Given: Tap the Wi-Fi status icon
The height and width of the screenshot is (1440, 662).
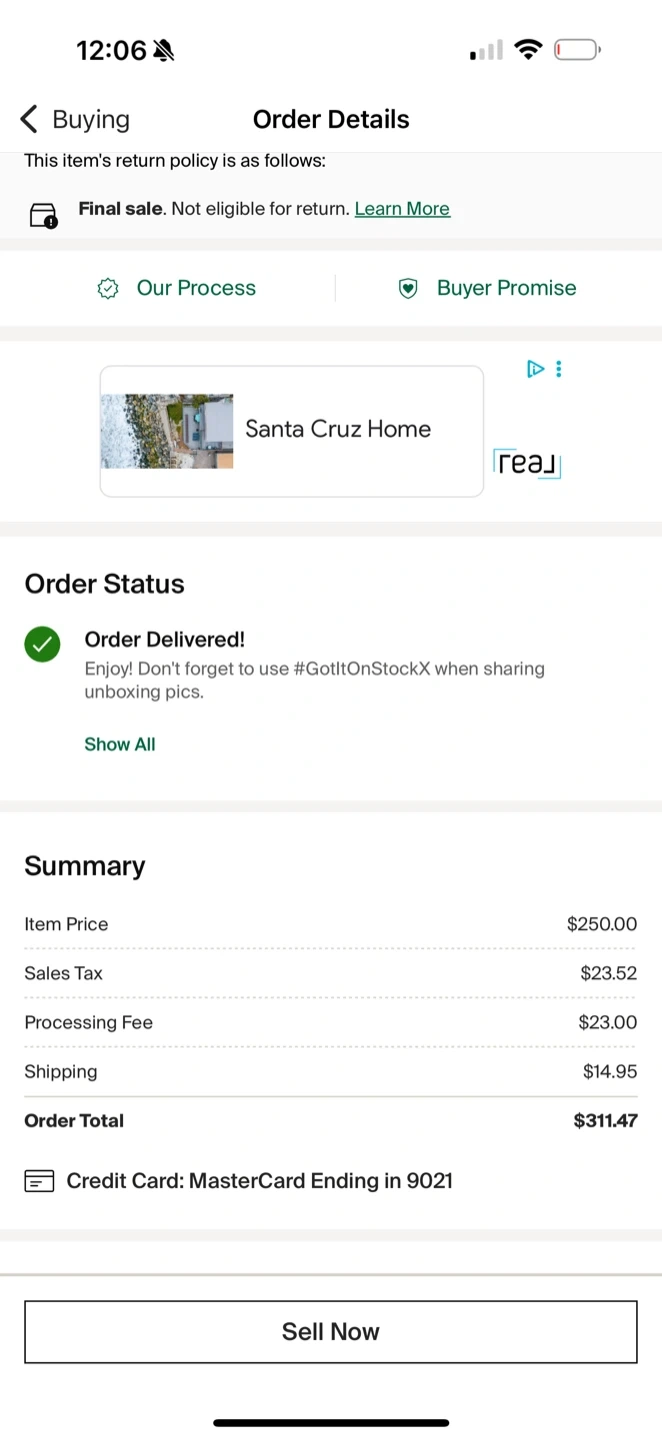Looking at the screenshot, I should pos(528,49).
